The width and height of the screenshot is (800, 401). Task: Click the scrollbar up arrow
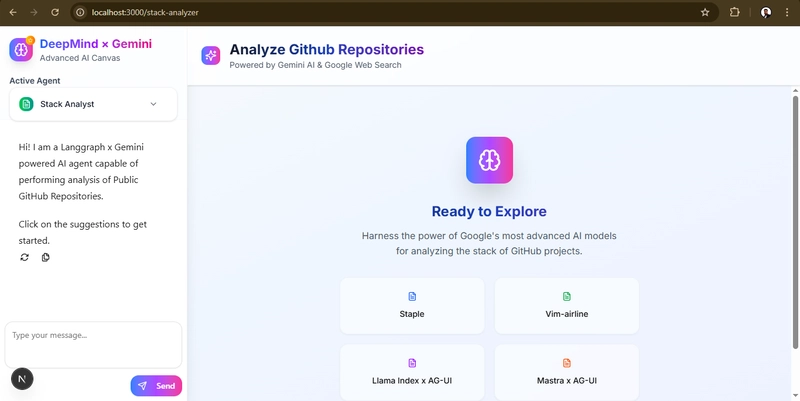[x=795, y=91]
